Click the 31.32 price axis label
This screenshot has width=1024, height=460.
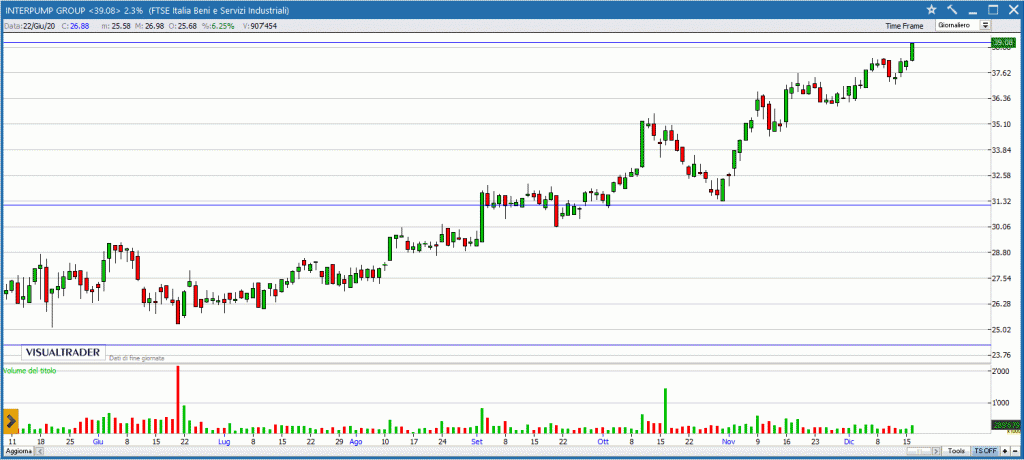click(1002, 201)
